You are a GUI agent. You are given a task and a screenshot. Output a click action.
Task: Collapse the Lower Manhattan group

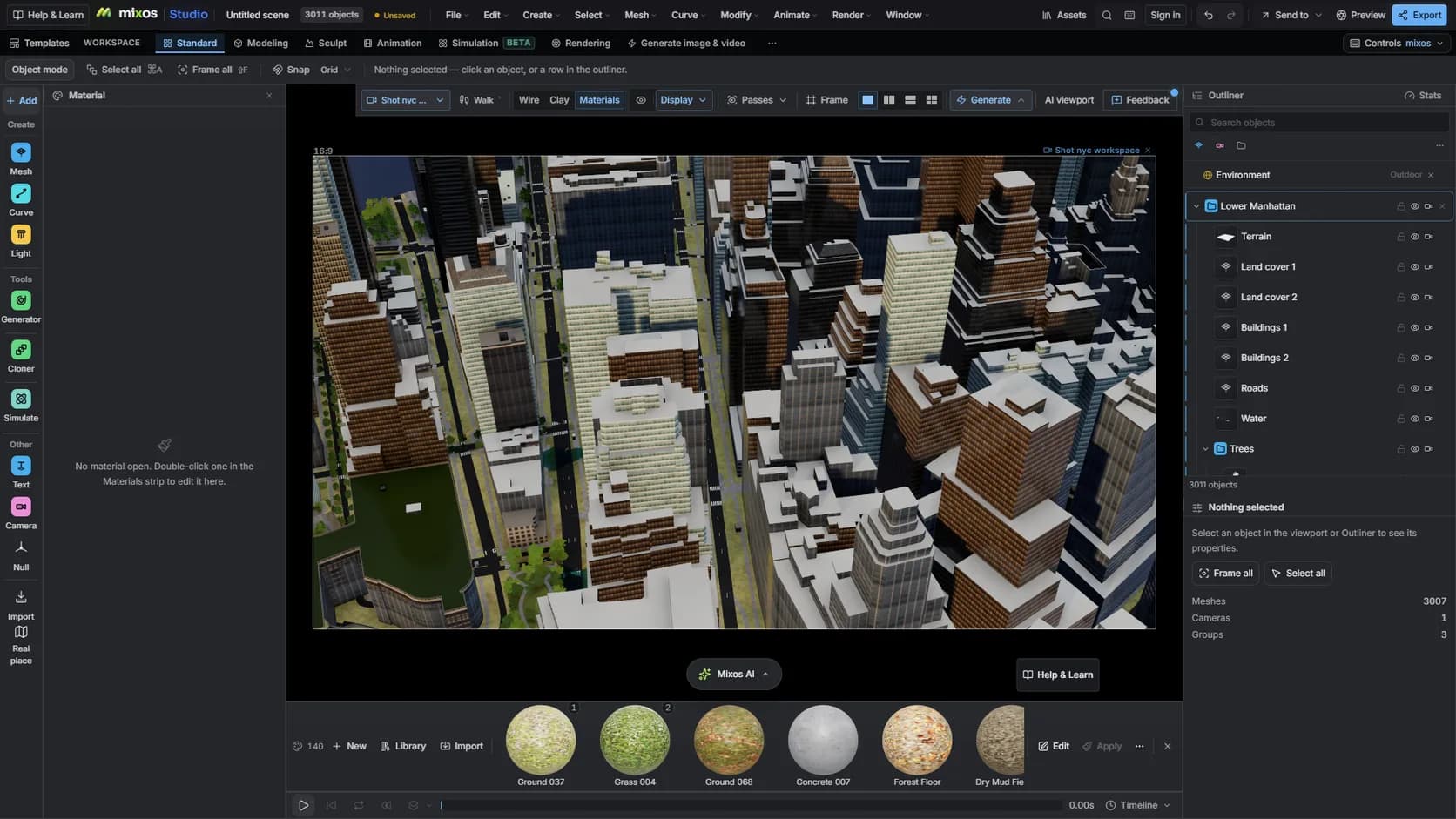coord(1196,206)
